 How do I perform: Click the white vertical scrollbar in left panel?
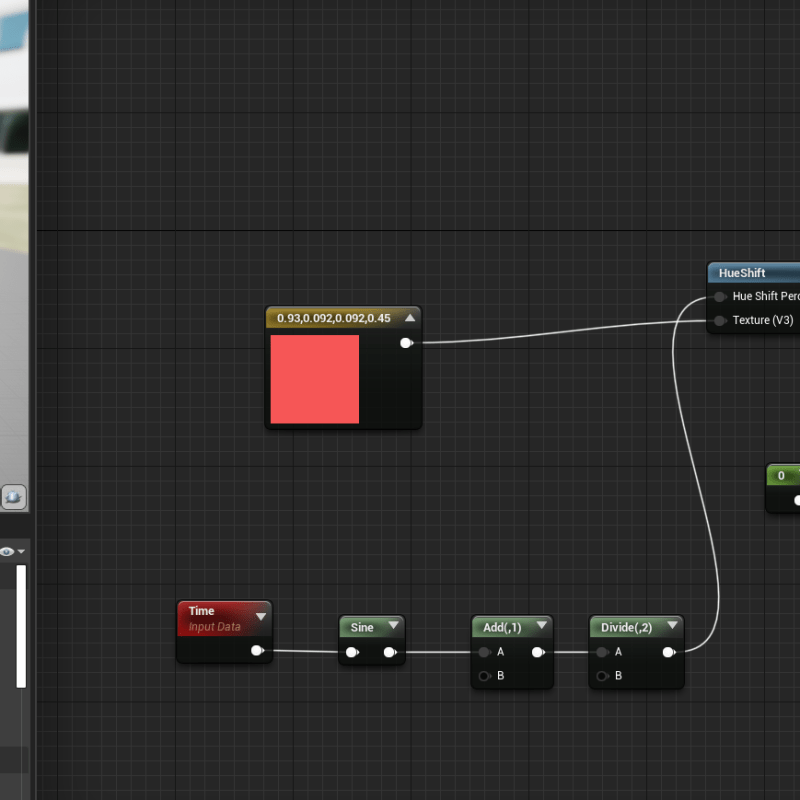point(21,626)
